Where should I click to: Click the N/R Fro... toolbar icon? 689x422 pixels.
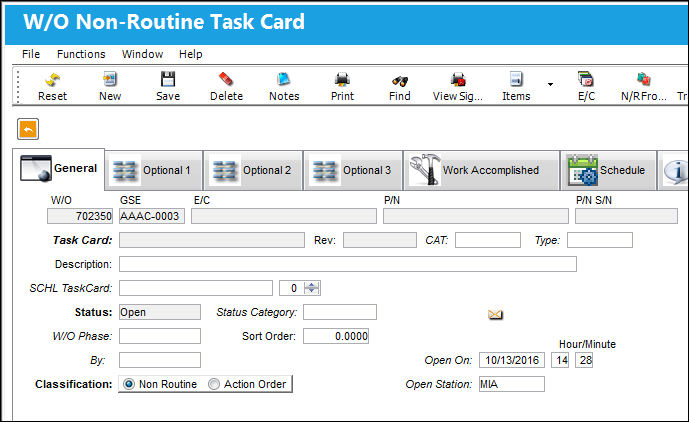point(643,80)
